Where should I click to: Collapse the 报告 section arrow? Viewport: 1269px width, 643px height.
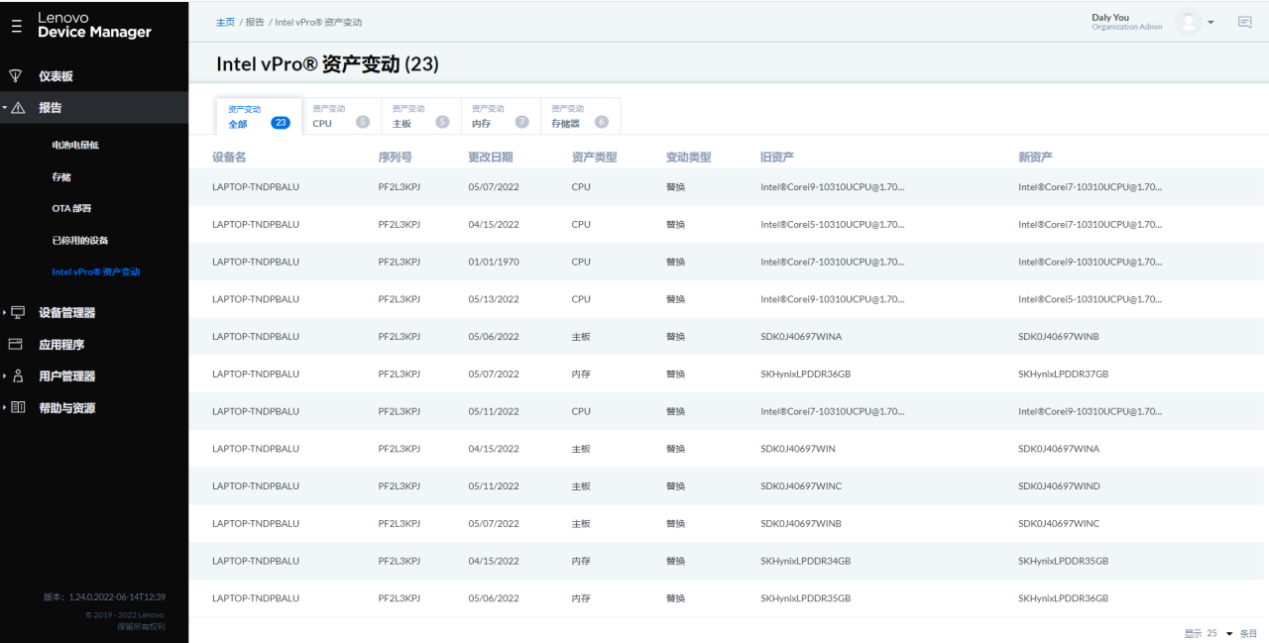(5, 108)
